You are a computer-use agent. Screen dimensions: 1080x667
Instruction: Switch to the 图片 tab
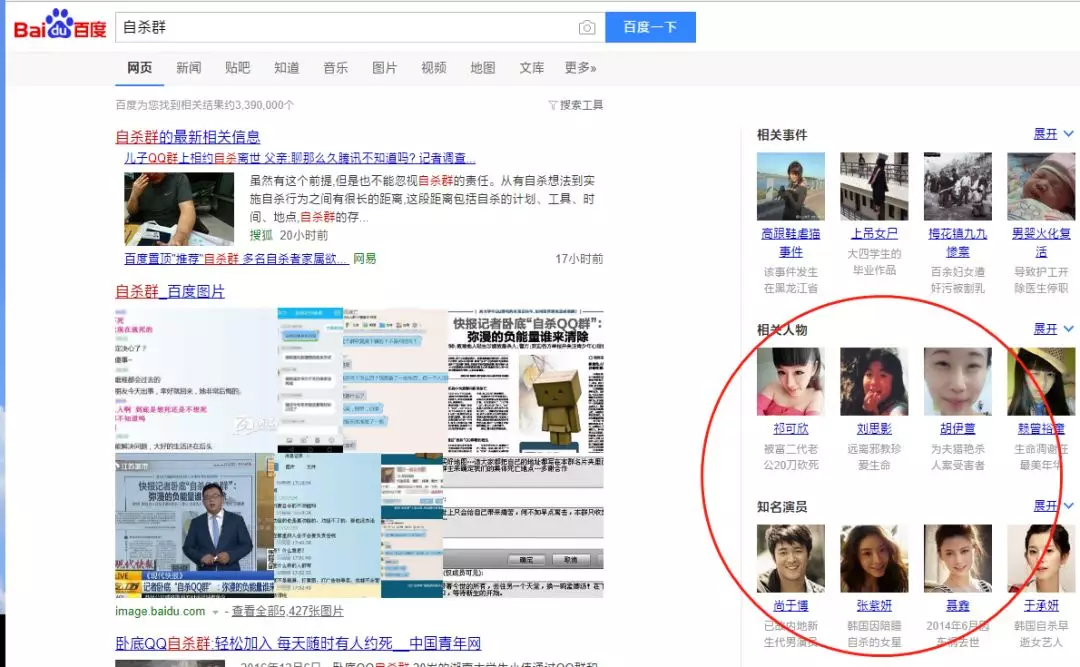pos(384,68)
